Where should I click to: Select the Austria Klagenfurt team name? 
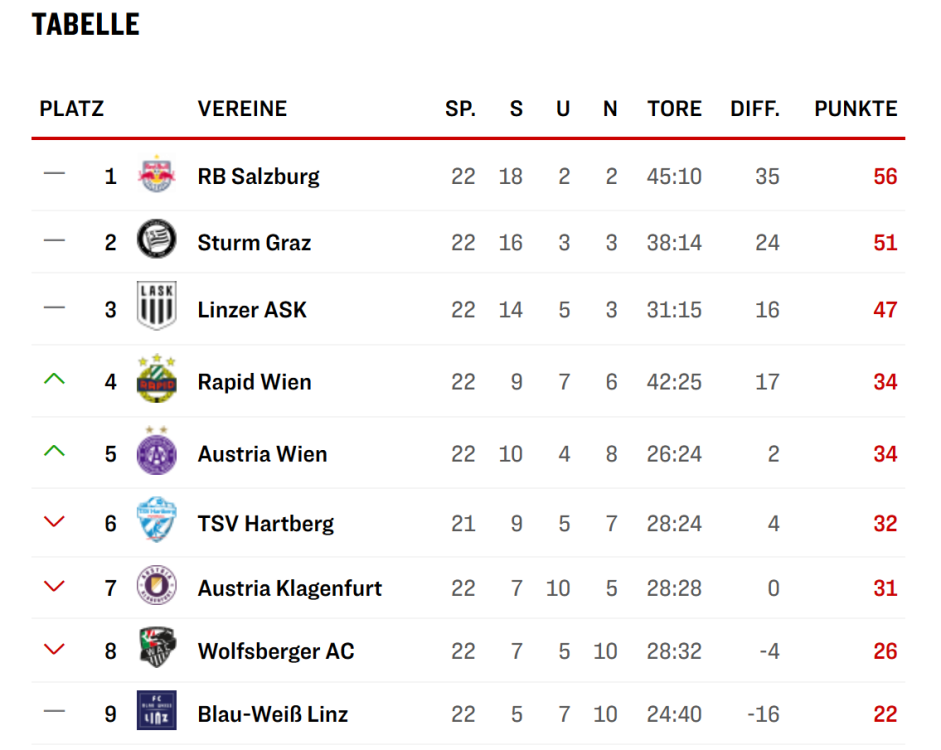pyautogui.click(x=289, y=588)
